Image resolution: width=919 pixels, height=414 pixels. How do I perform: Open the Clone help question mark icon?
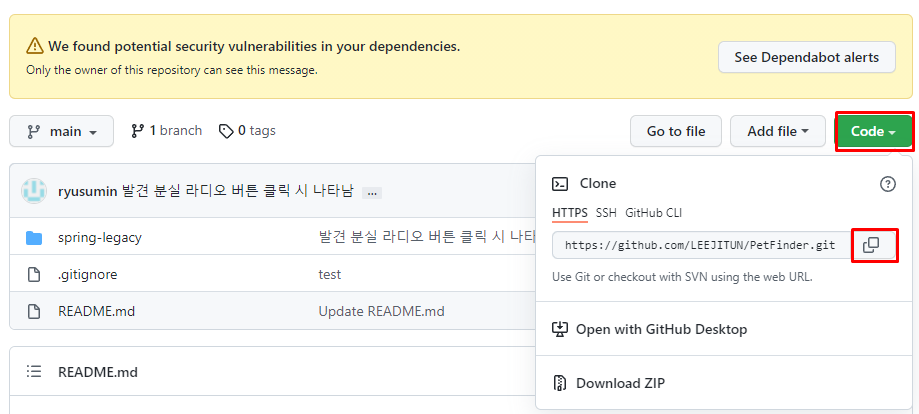888,184
